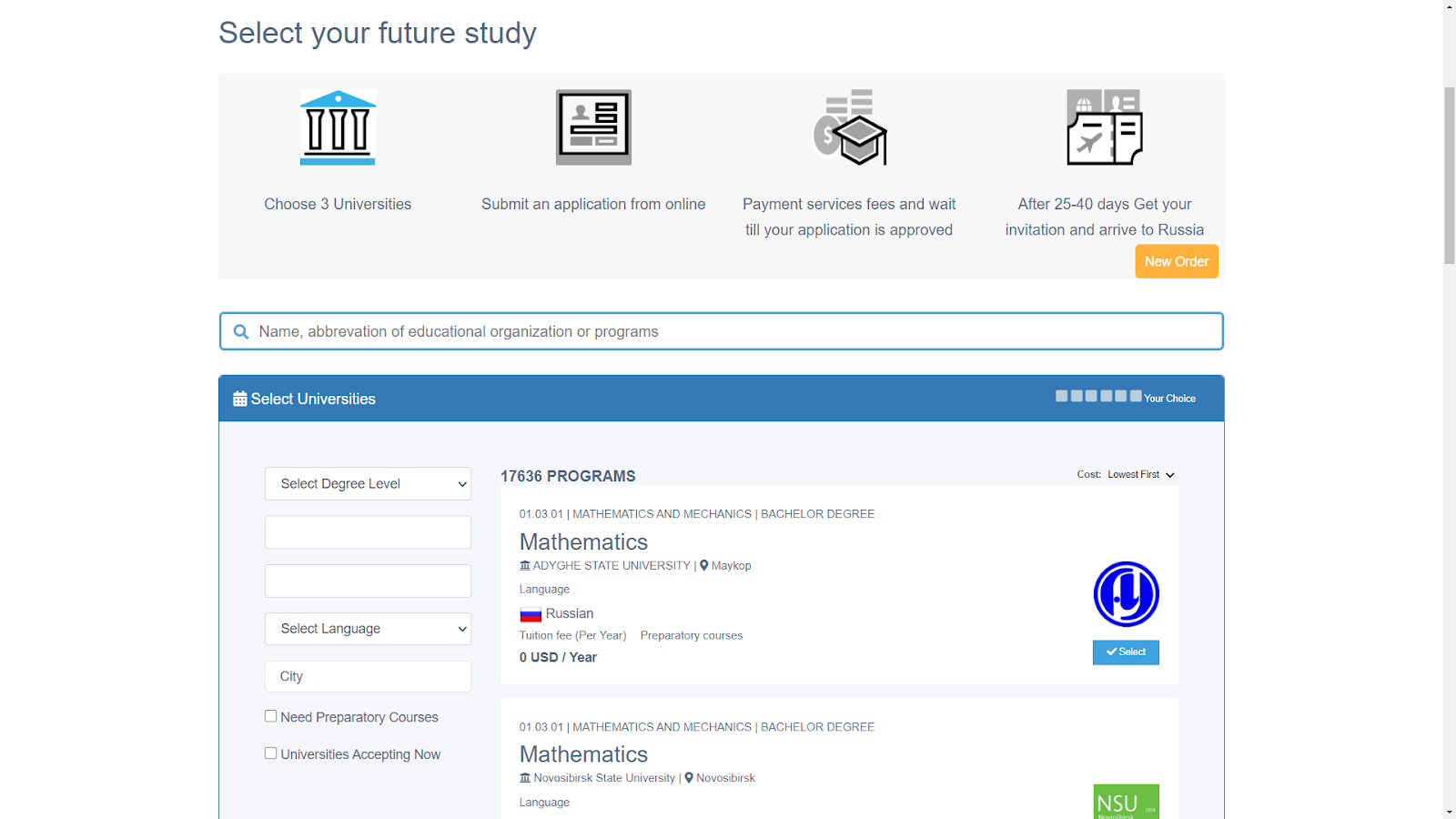
Task: Click the passport and airplane ticket icon
Action: point(1105,127)
